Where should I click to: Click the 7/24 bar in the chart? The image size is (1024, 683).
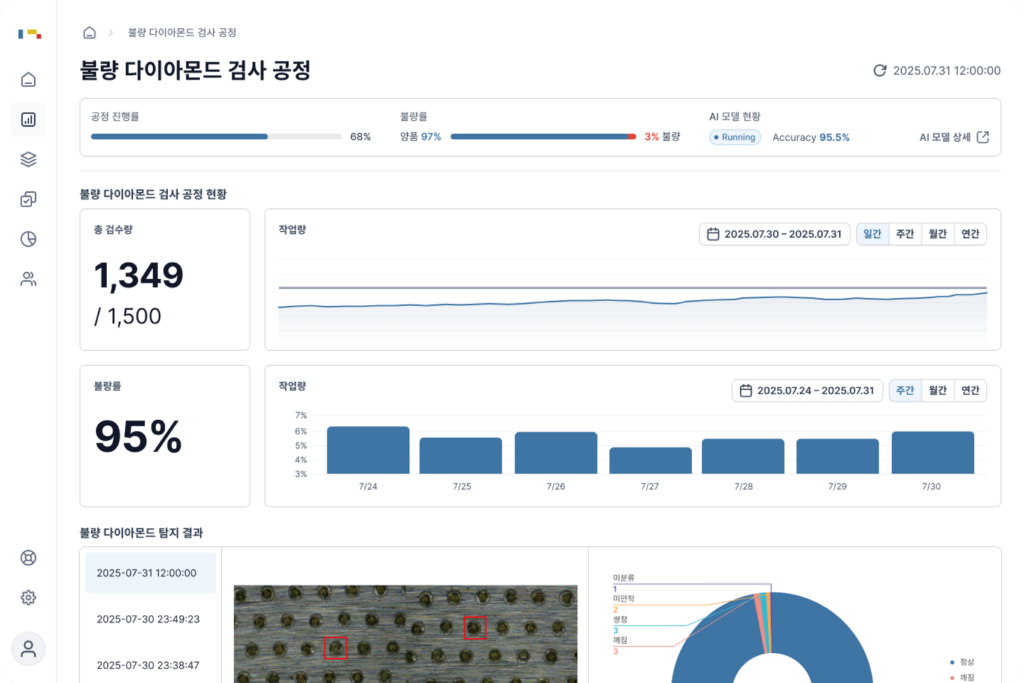[x=368, y=450]
